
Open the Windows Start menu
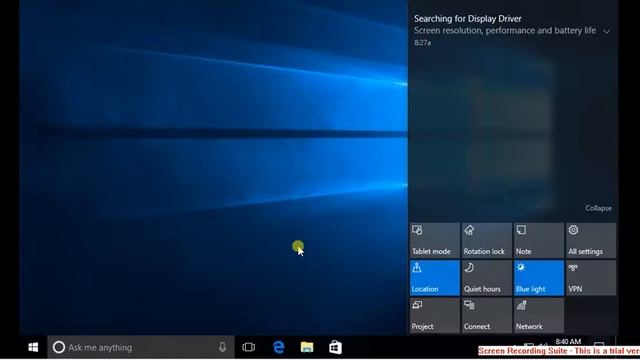click(x=33, y=347)
